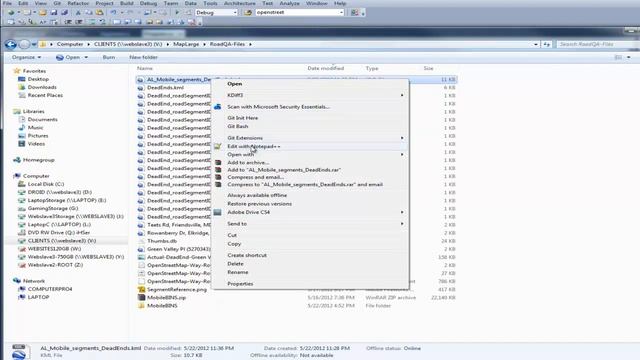
Task: Start debugging with the green play icon
Action: (177, 13)
